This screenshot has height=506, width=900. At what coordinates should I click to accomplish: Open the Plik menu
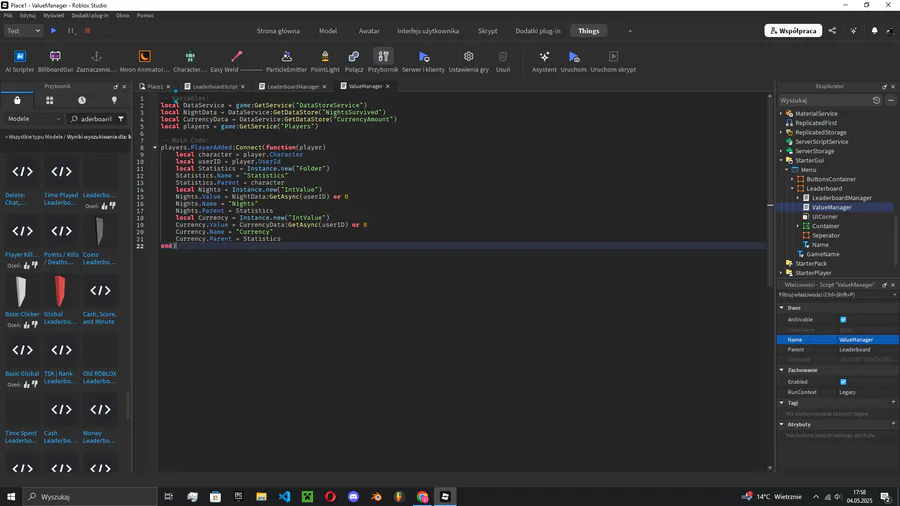click(8, 15)
